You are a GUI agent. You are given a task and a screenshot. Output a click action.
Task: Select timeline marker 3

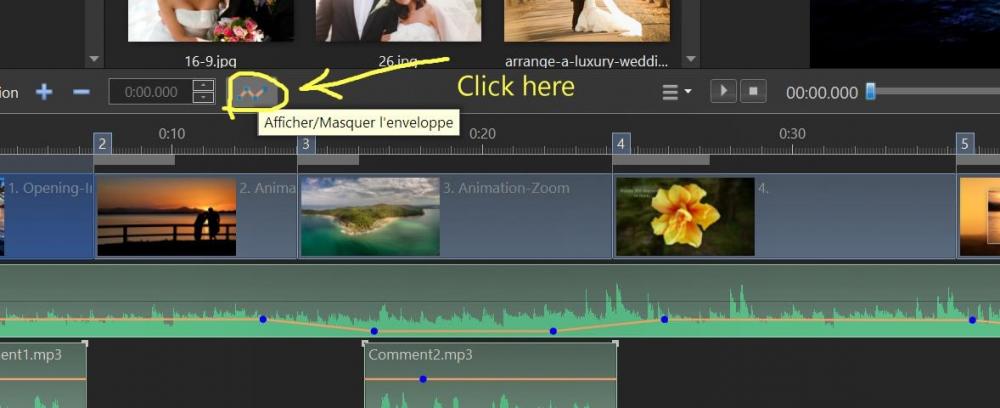pyautogui.click(x=306, y=143)
